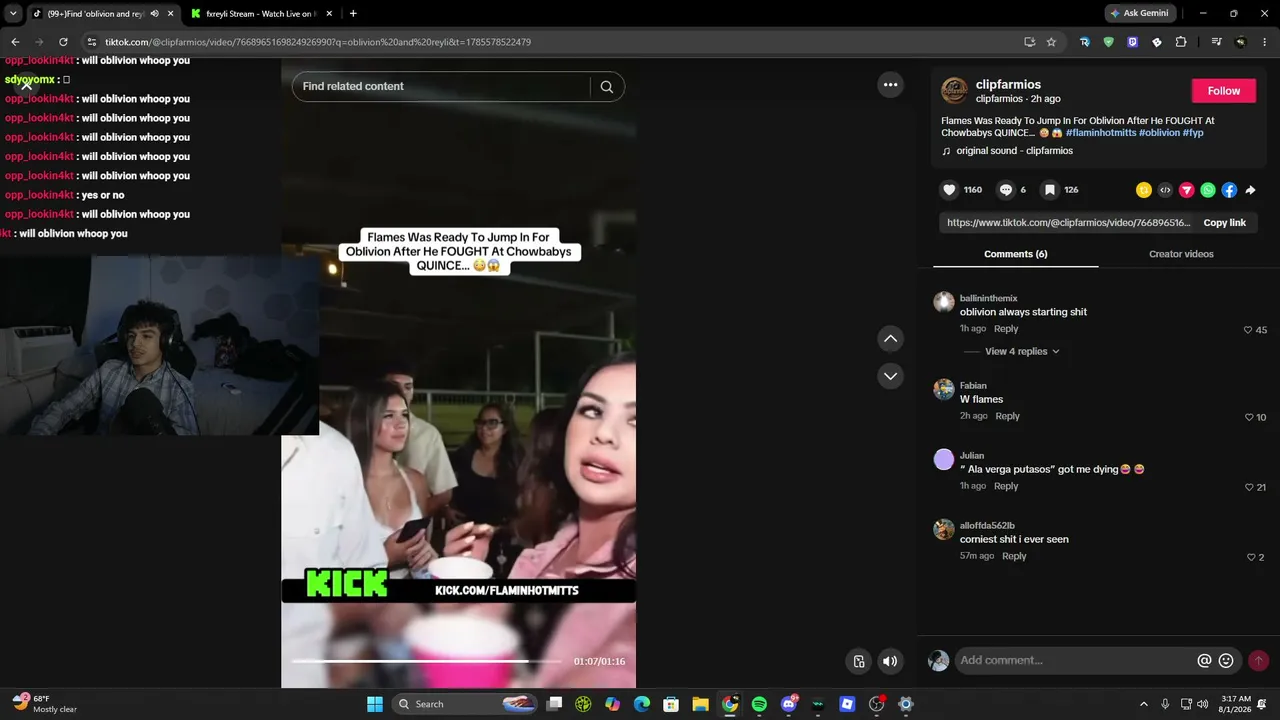Send to friends with red paper-plane icon
Image resolution: width=1280 pixels, height=720 pixels.
pyautogui.click(x=1187, y=190)
